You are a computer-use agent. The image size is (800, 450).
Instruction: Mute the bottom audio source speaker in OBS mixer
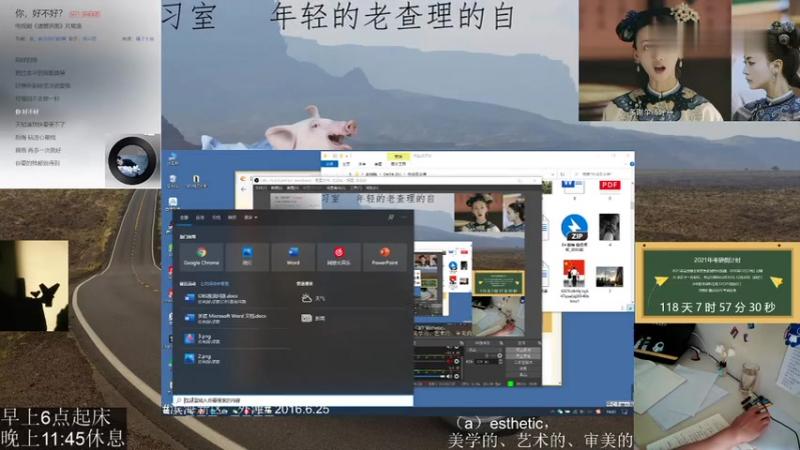click(x=449, y=377)
